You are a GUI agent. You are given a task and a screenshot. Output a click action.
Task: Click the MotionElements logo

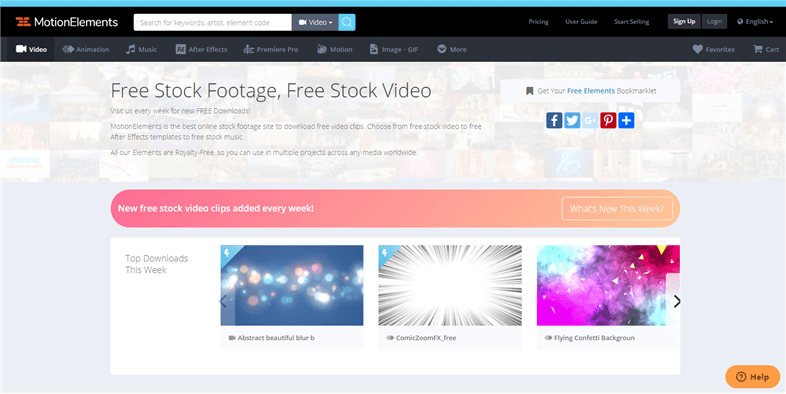67,22
